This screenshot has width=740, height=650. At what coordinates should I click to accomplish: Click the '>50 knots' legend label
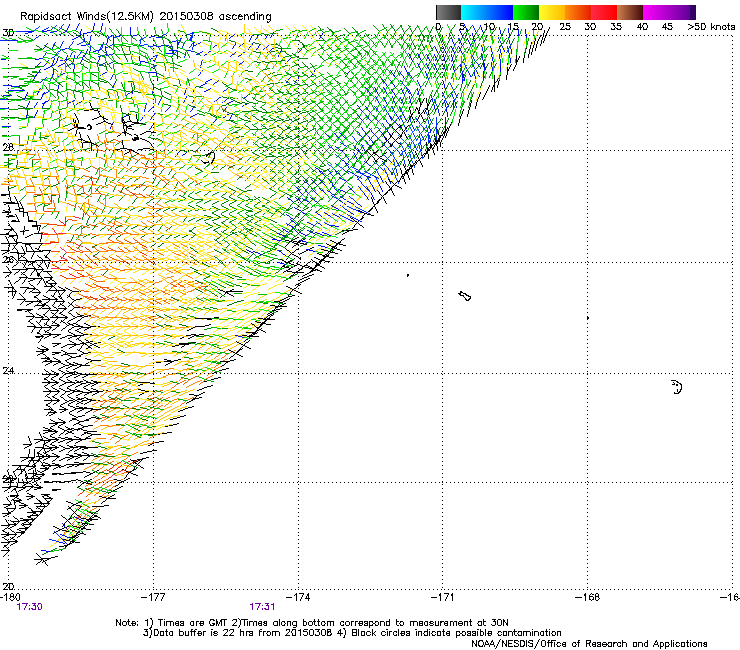click(711, 26)
